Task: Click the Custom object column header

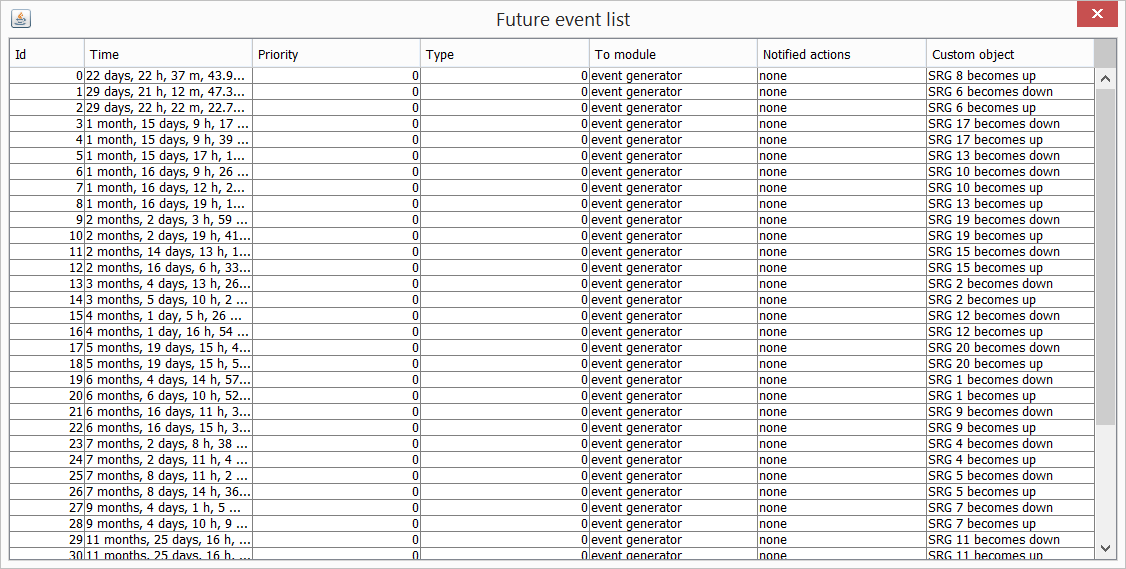Action: [1010, 55]
